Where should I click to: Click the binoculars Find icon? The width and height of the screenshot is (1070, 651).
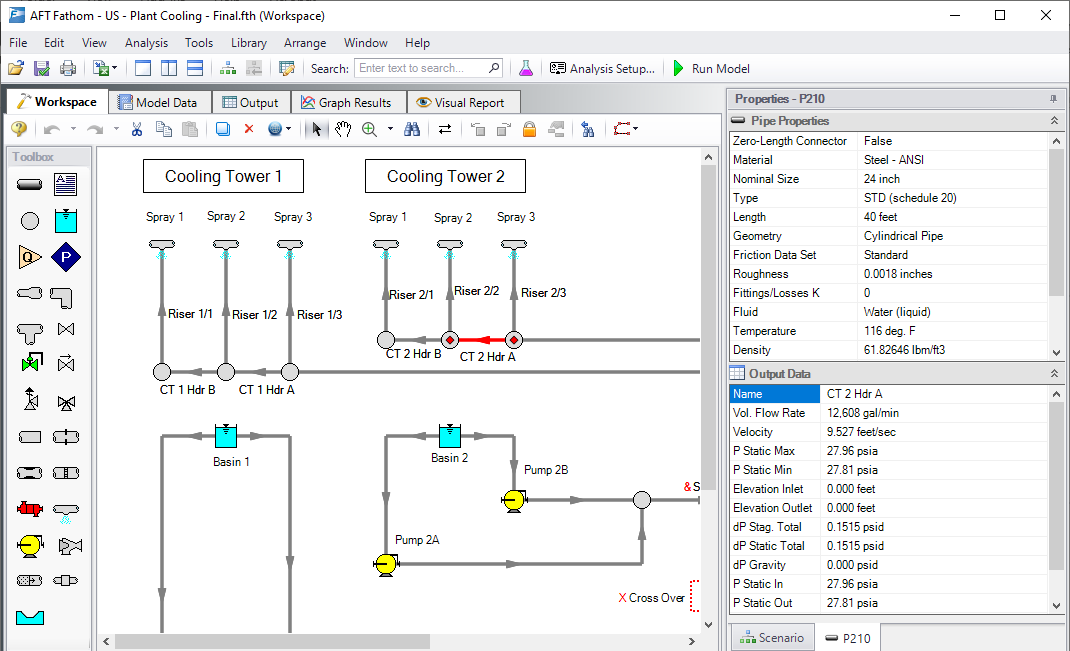(x=411, y=129)
